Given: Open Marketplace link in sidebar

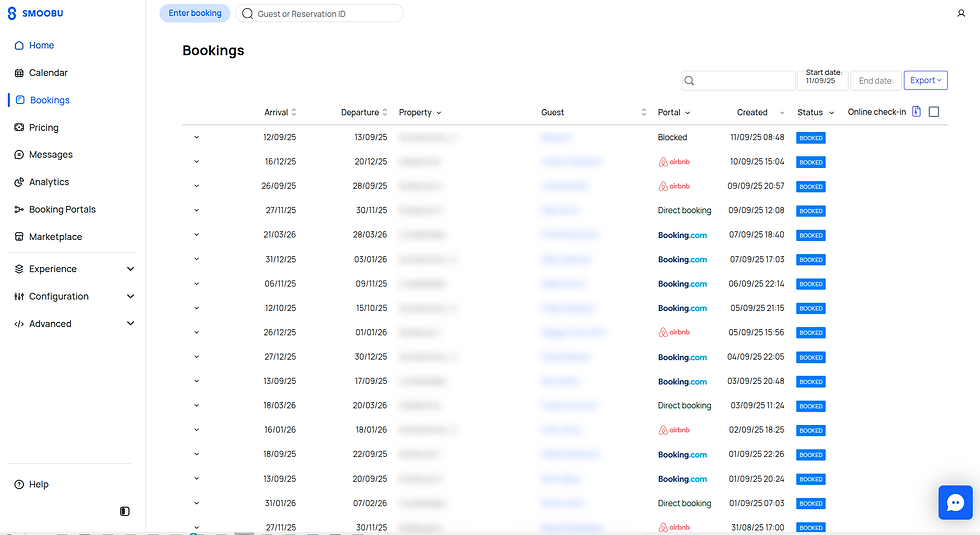Looking at the screenshot, I should tap(56, 237).
